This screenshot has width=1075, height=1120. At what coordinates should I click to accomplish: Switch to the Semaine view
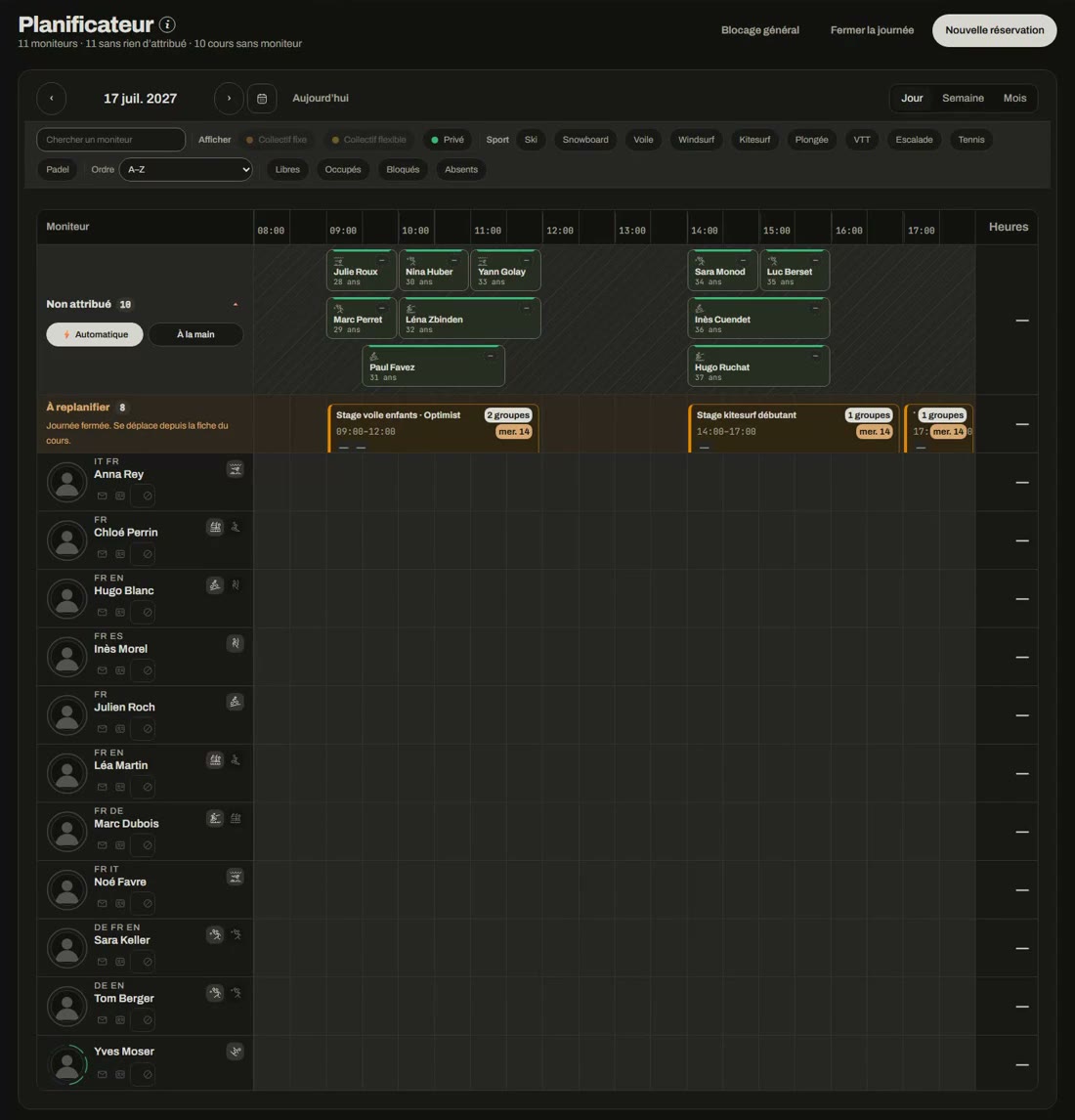tap(963, 99)
